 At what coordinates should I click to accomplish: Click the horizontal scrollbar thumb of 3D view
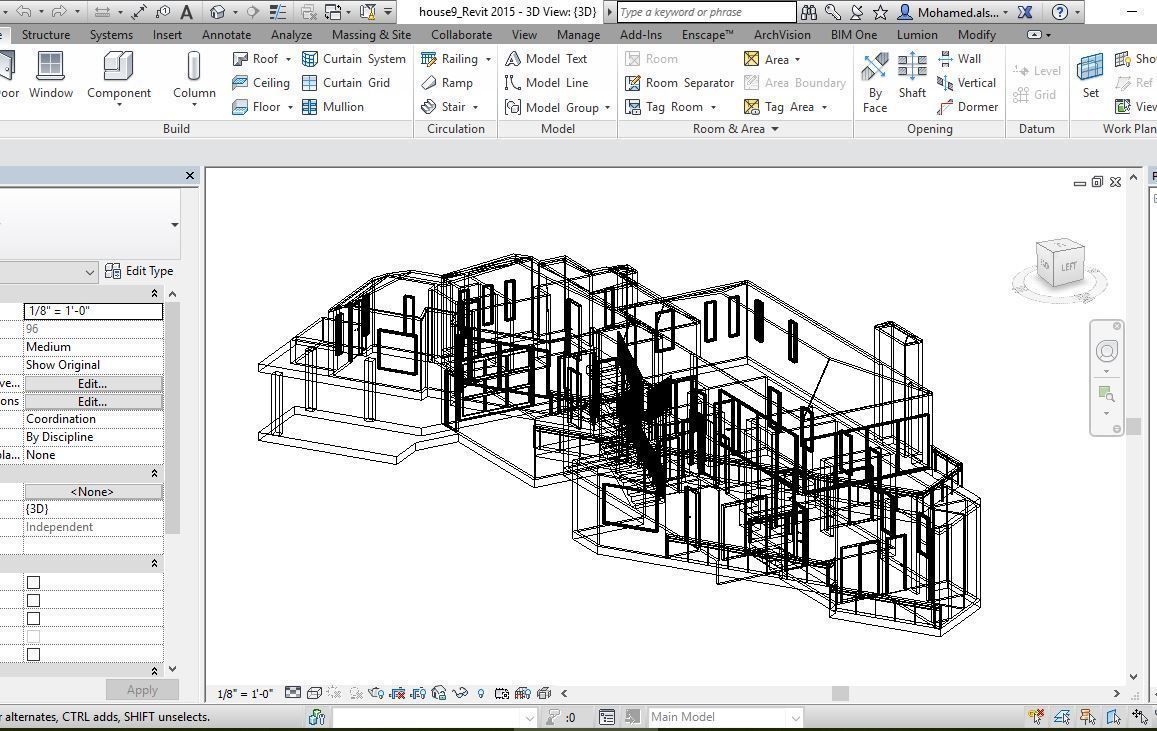[840, 693]
